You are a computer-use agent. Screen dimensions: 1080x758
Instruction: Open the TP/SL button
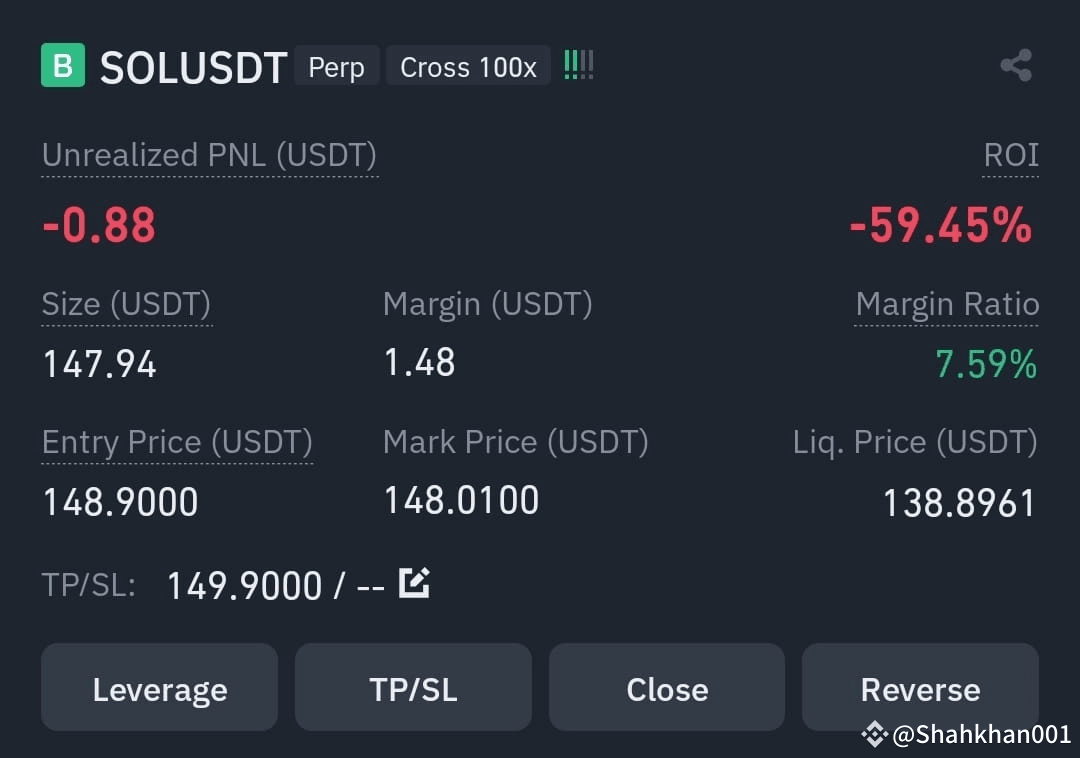pyautogui.click(x=413, y=687)
